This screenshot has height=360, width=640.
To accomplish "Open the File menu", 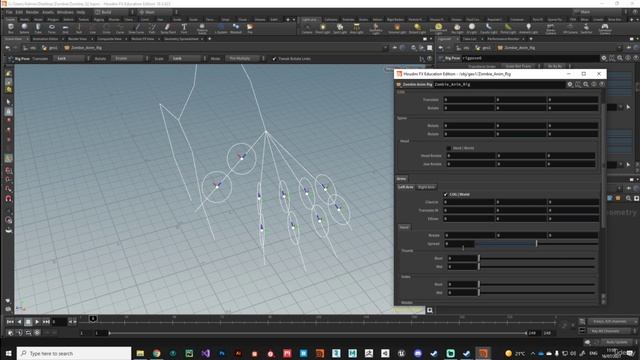I will pyautogui.click(x=9, y=12).
